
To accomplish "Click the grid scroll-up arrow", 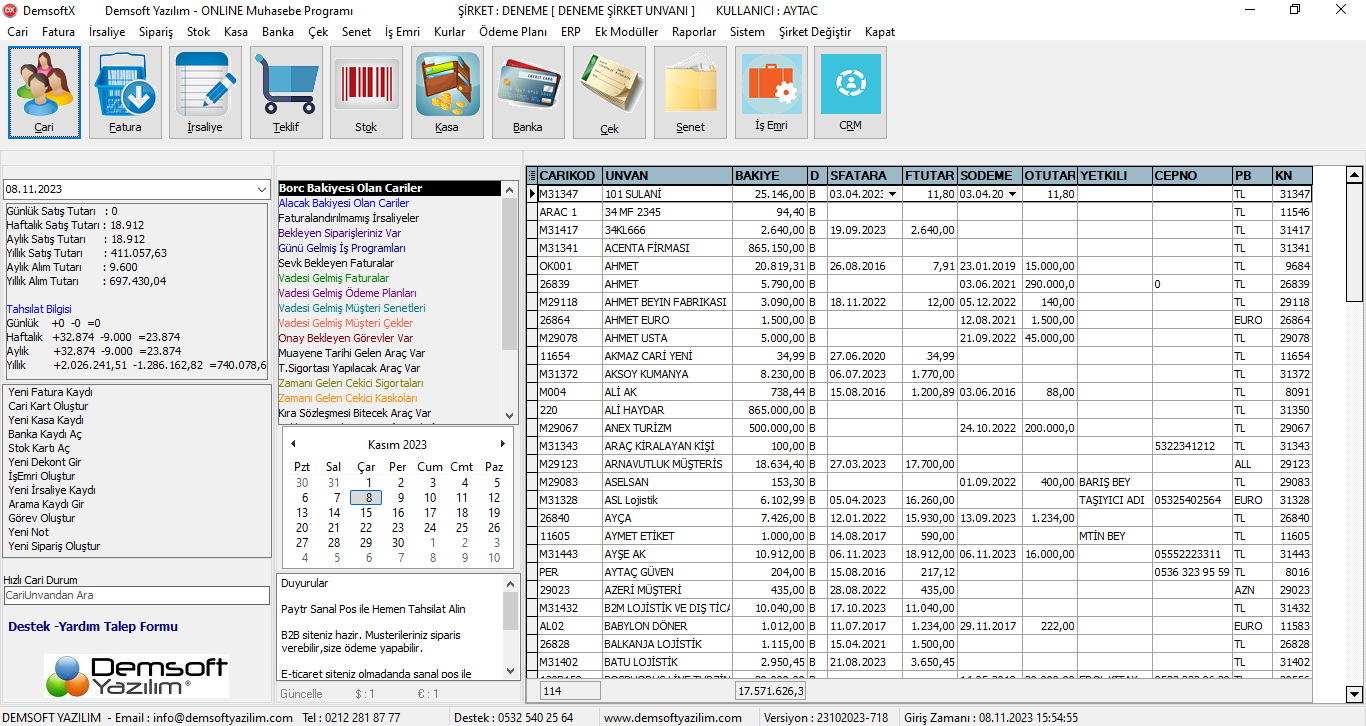I will [x=1354, y=175].
